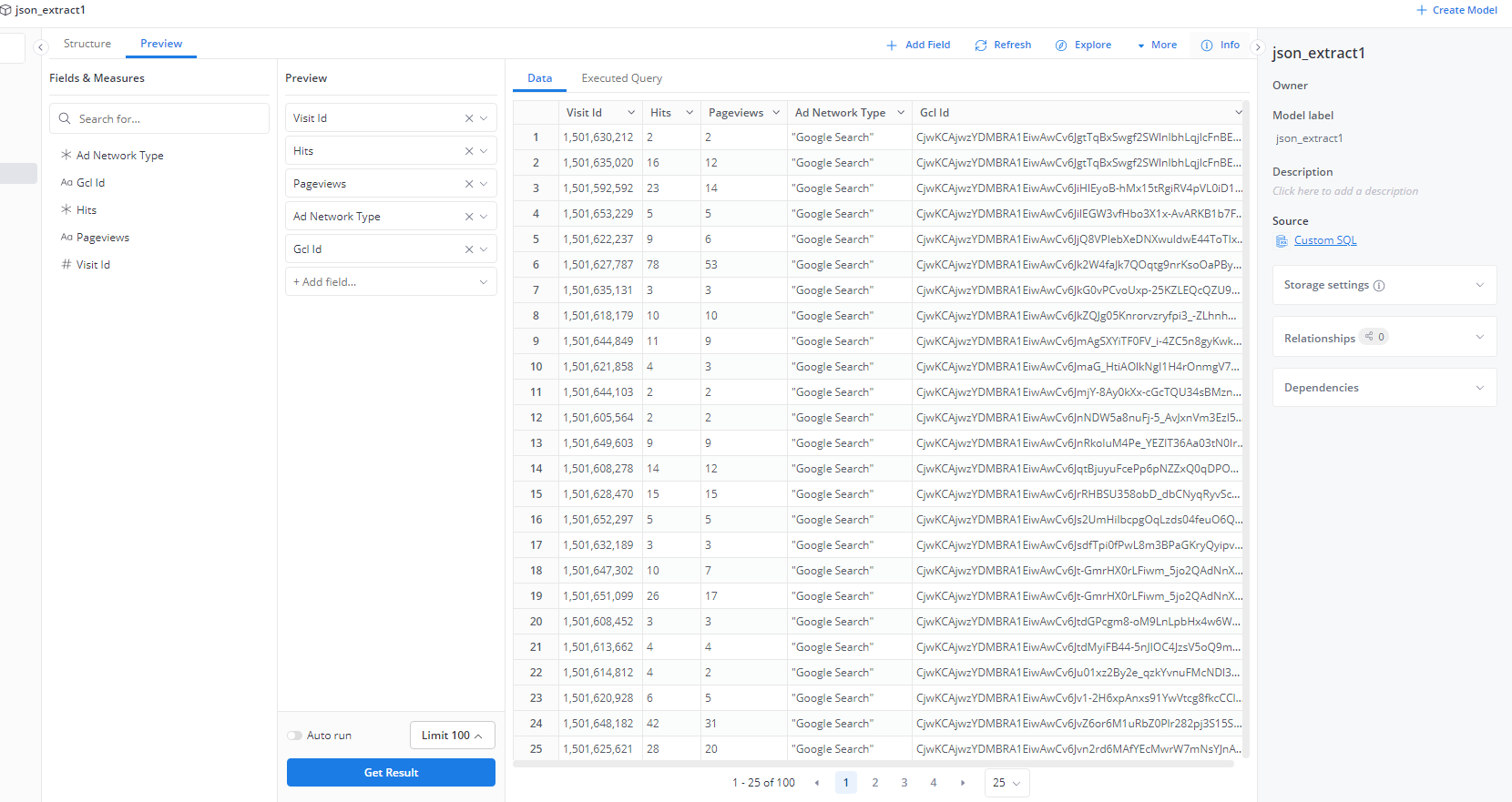1512x802 pixels.
Task: Click the horizontal scrollbar under data table
Action: [873, 764]
